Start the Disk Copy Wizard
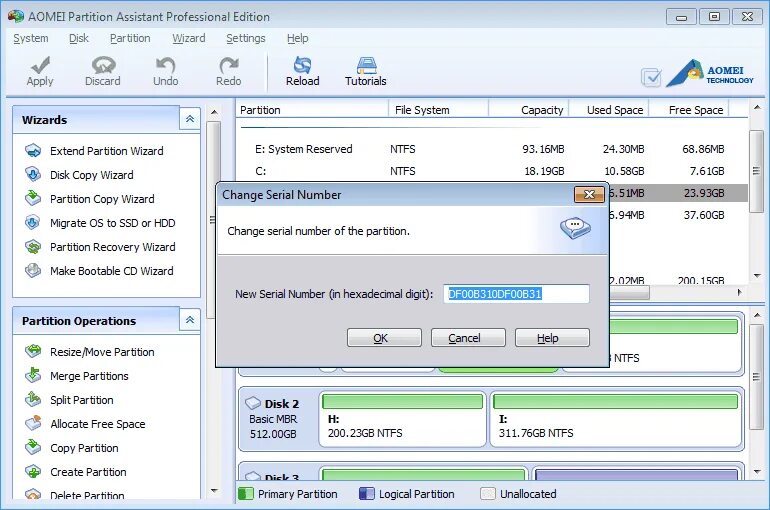Viewport: 770px width, 510px height. click(x=92, y=175)
